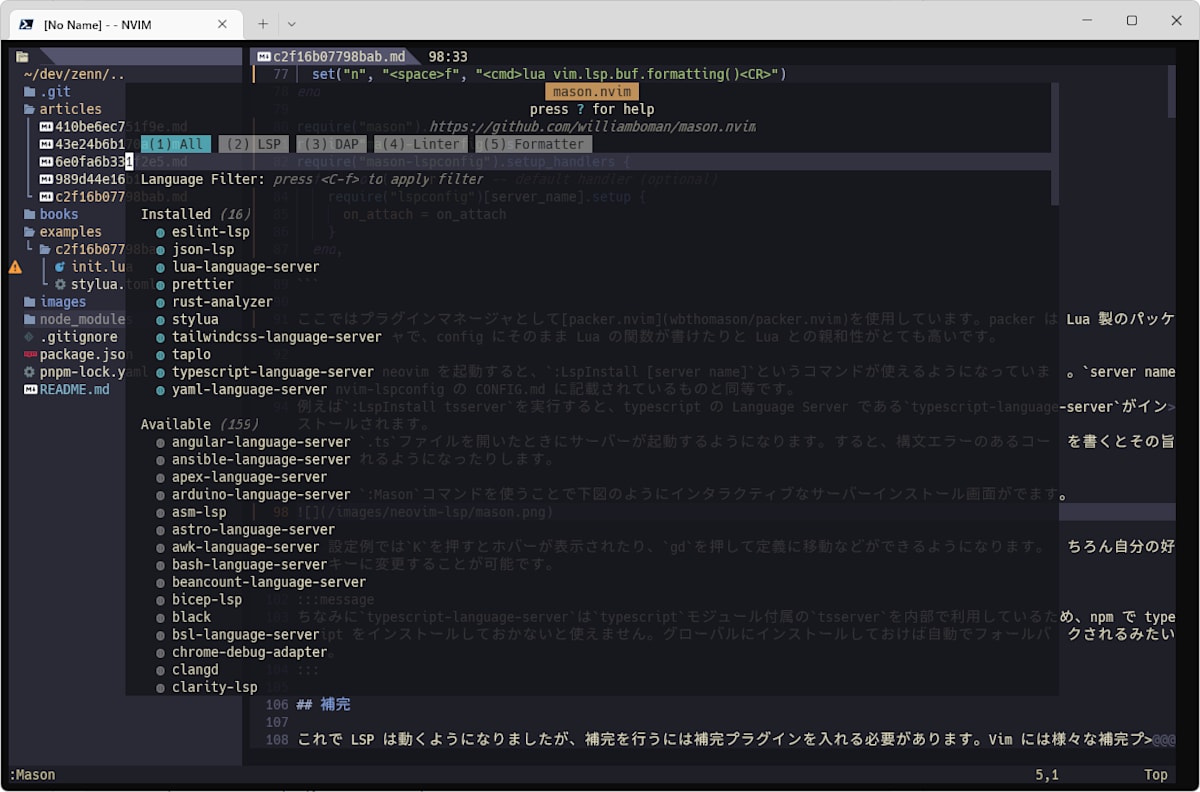Open stylua.toml file in tree
Viewport: 1200px width, 792px height.
pyautogui.click(x=90, y=284)
